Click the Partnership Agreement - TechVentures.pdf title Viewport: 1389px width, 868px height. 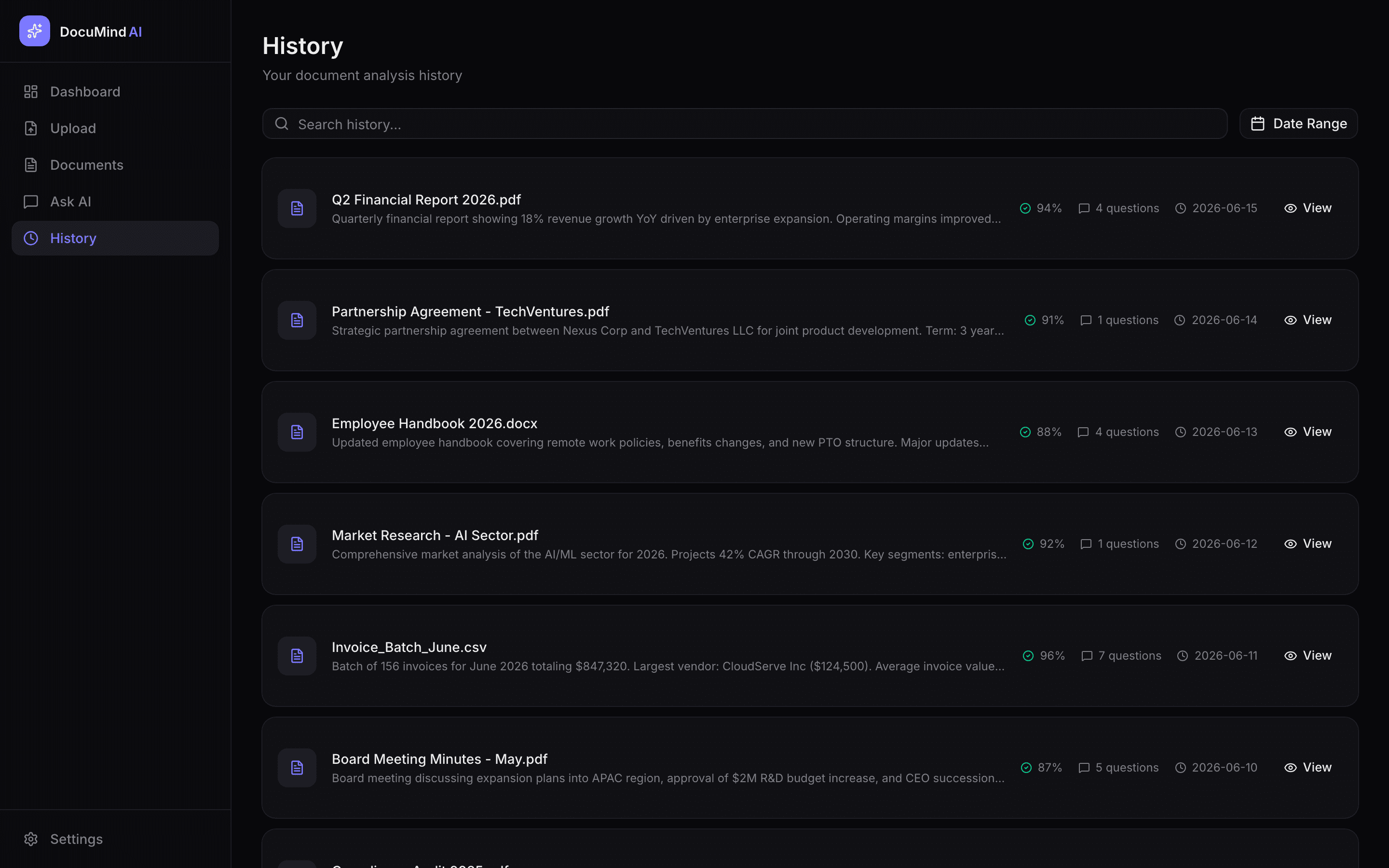[471, 312]
